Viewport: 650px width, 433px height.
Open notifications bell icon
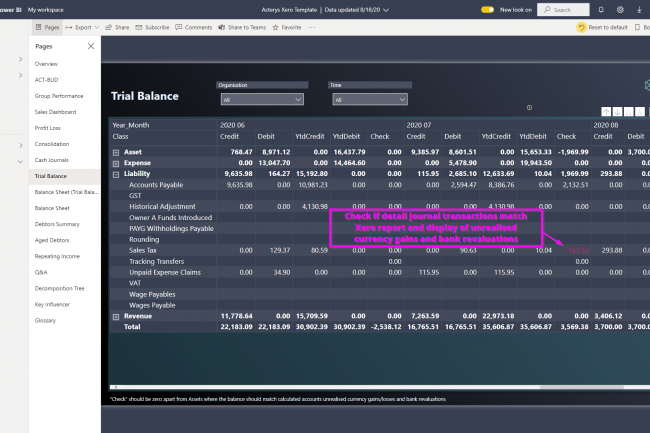(x=601, y=10)
